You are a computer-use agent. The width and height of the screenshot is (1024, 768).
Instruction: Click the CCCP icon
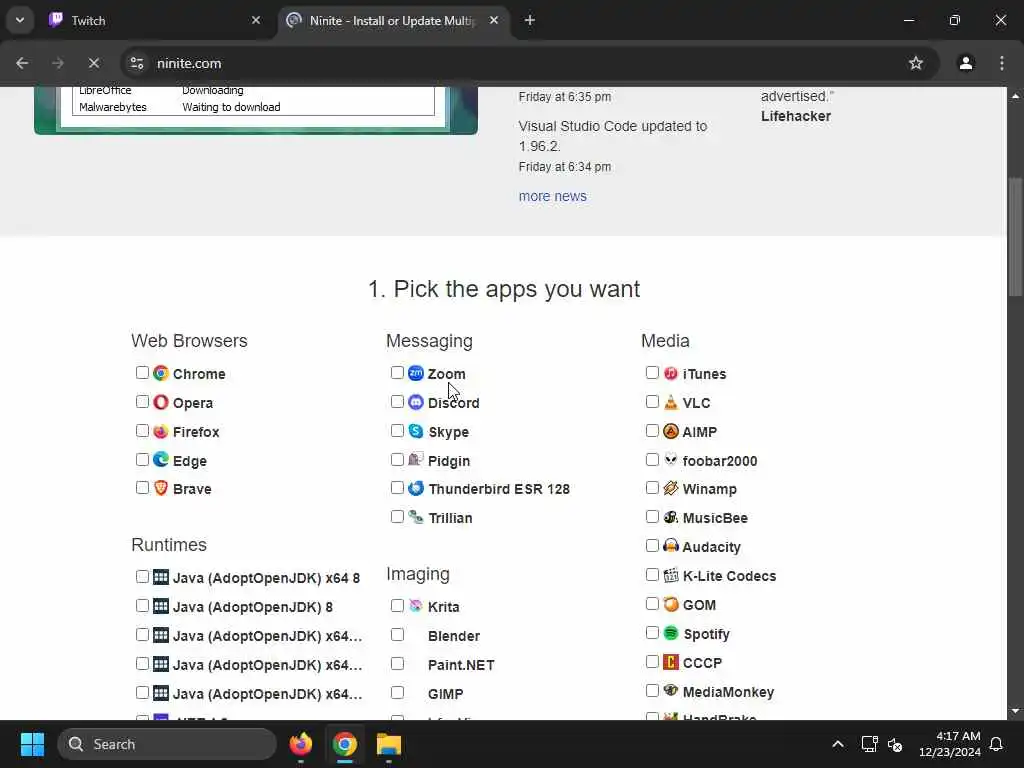pyautogui.click(x=671, y=662)
